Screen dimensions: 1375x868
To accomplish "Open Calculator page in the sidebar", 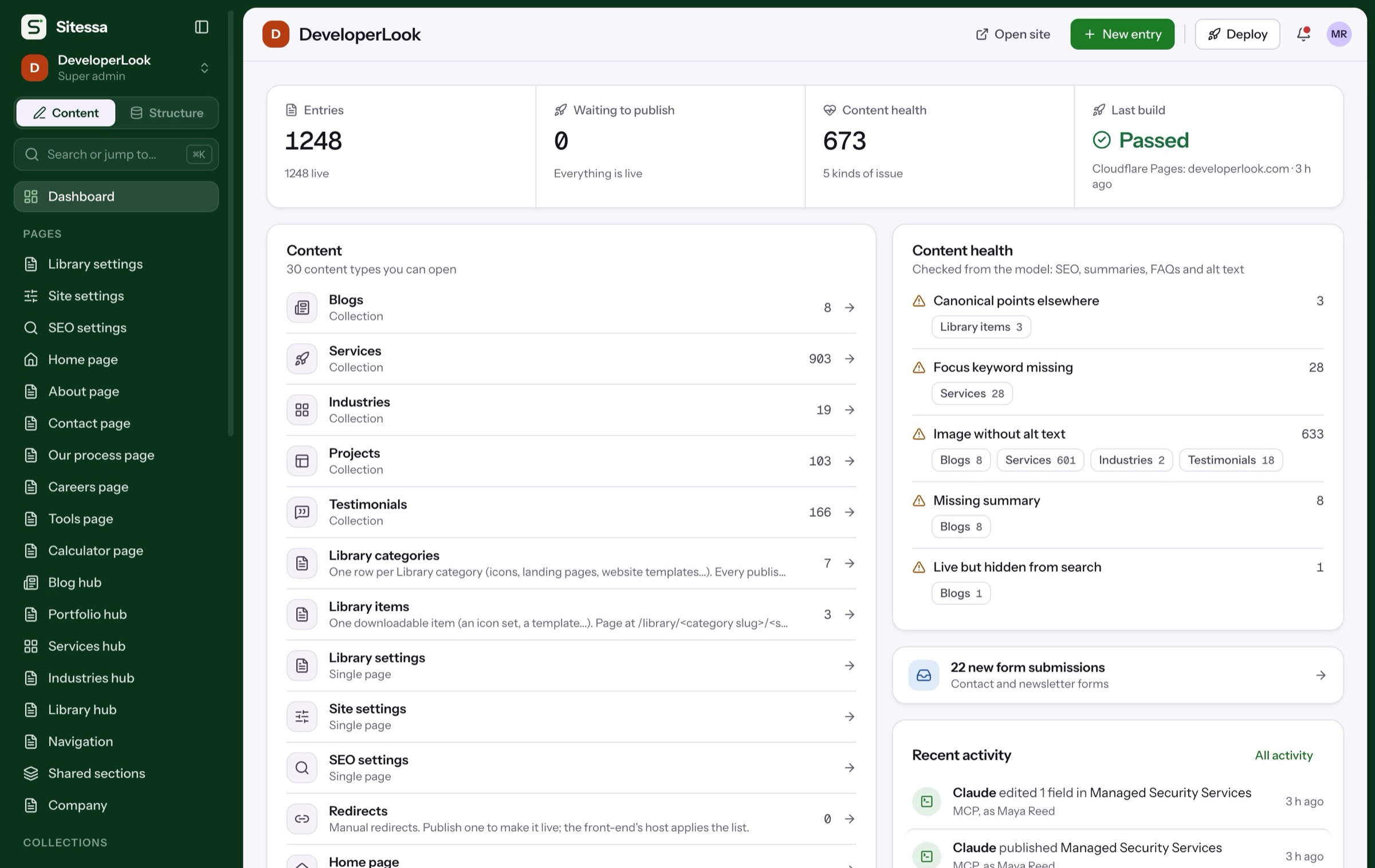I will coord(116,551).
